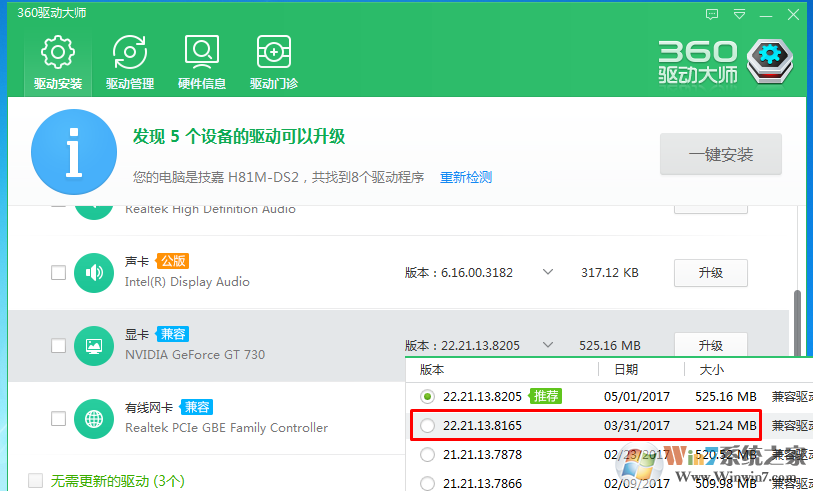
Task: Check the Intel Display Audio checkbox
Action: point(59,272)
